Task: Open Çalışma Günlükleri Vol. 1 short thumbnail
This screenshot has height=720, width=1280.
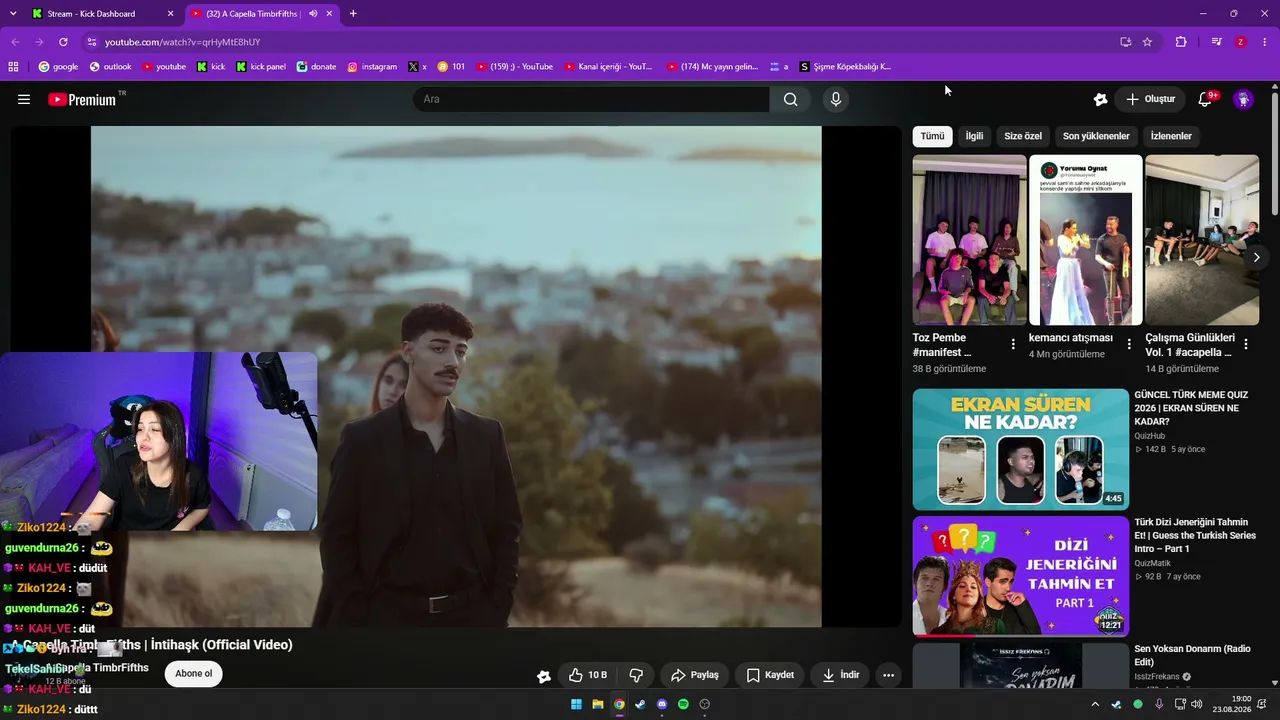Action: click(1202, 239)
